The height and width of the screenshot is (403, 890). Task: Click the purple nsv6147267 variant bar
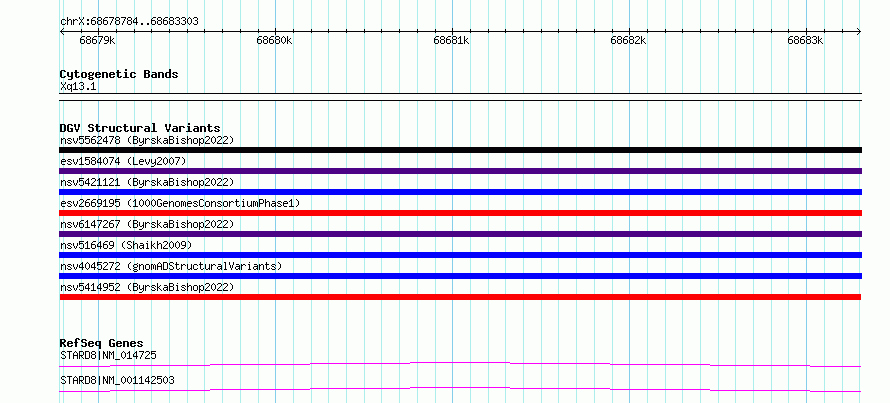tap(460, 234)
